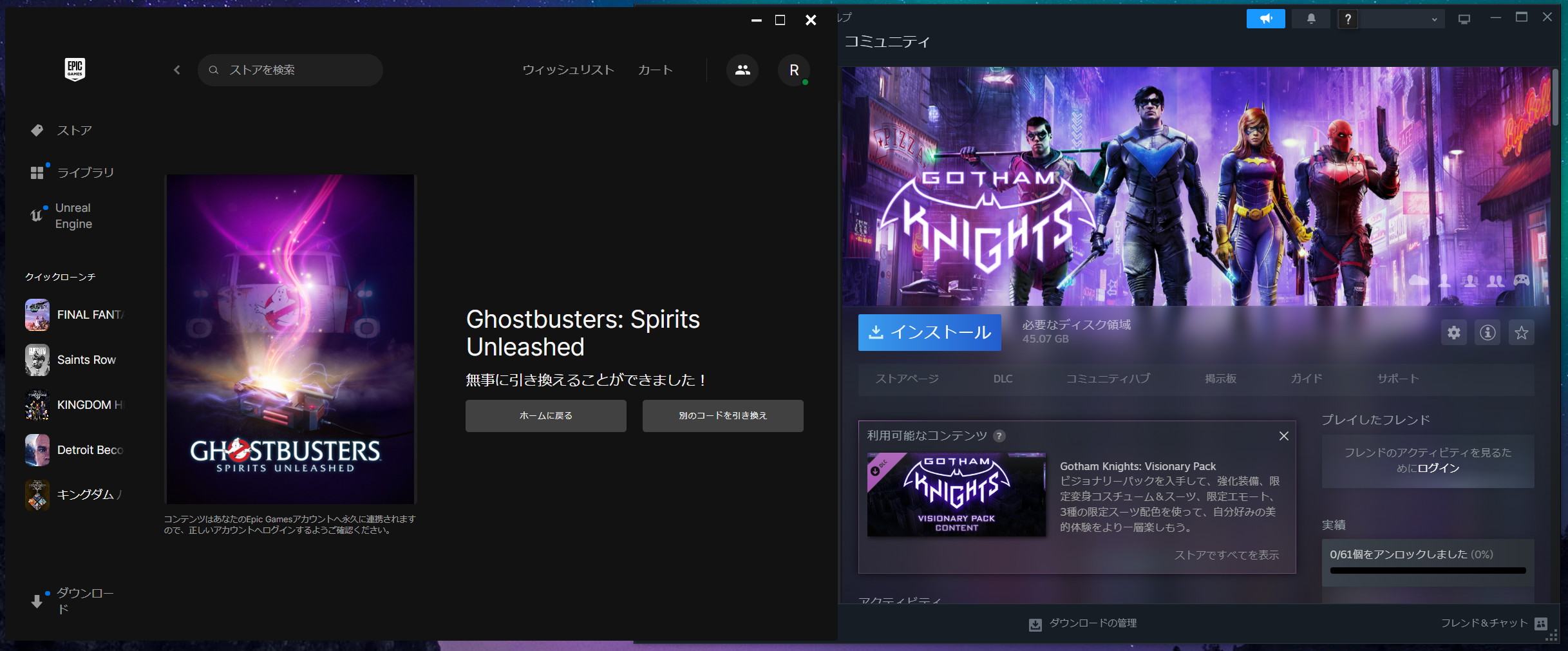Click the ログイン link in friends panel
The width and height of the screenshot is (1568, 651).
pos(1438,468)
